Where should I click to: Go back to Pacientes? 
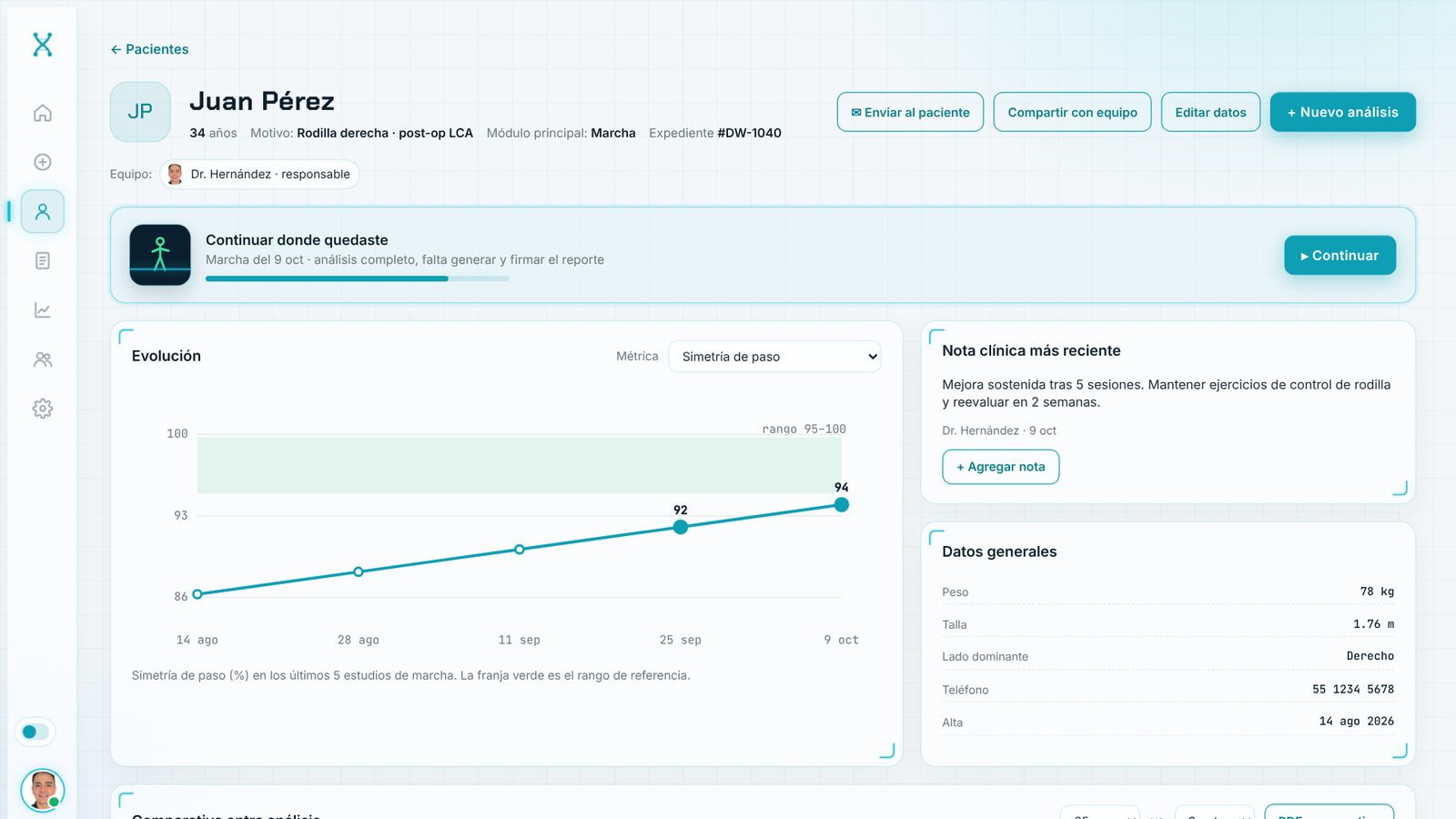[149, 49]
